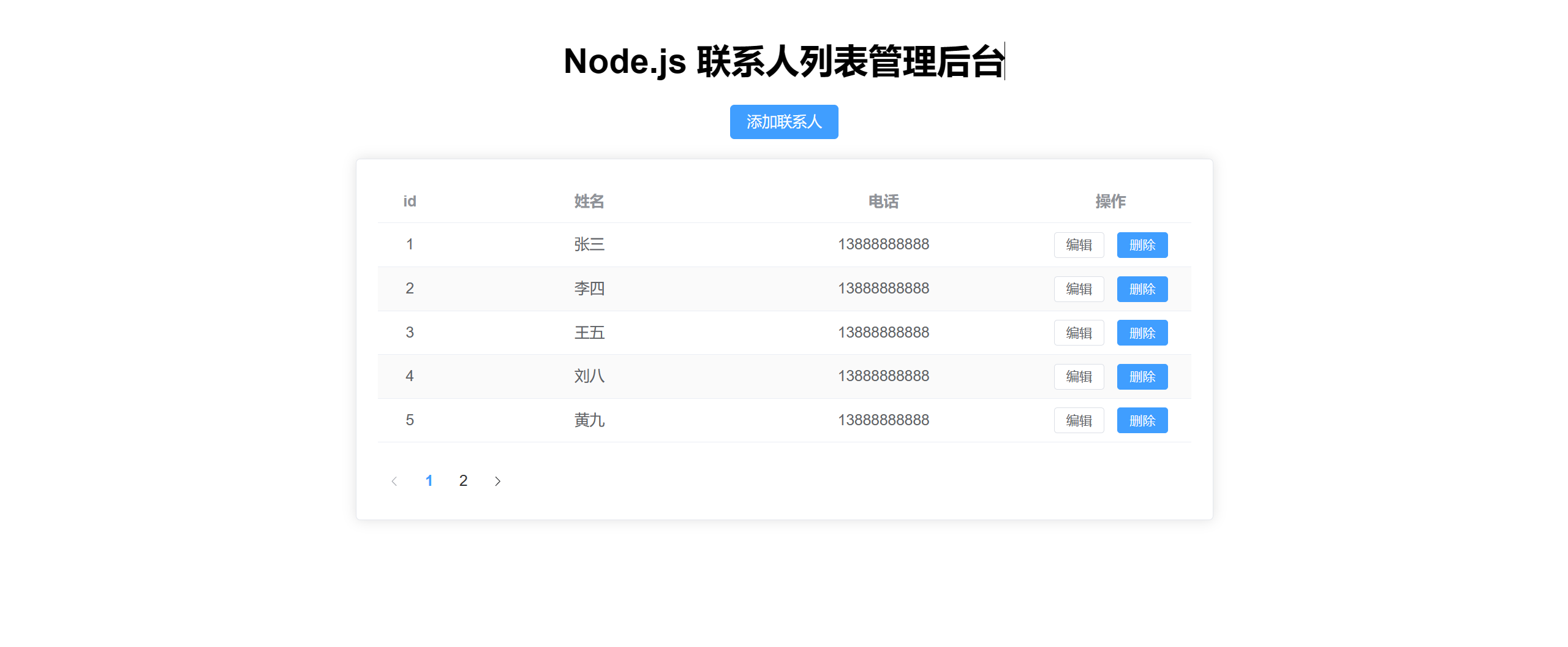
Task: Click phone number in 张三 row
Action: pos(883,244)
